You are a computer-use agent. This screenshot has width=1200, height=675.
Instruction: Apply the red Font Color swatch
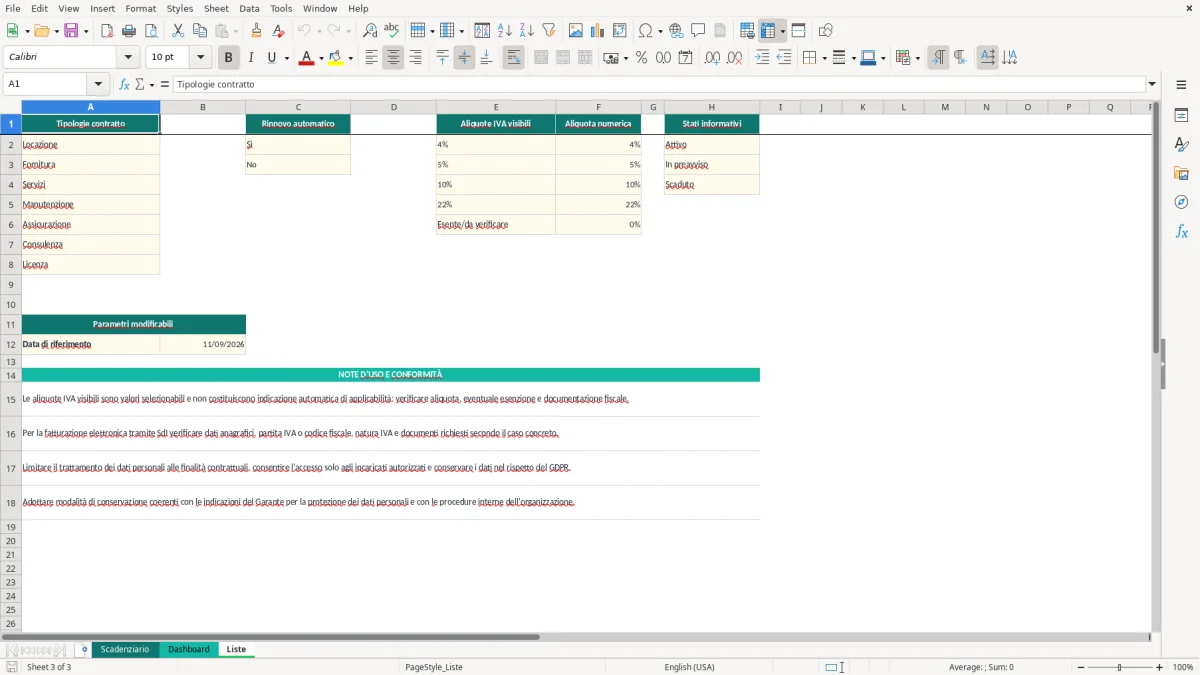coord(306,58)
